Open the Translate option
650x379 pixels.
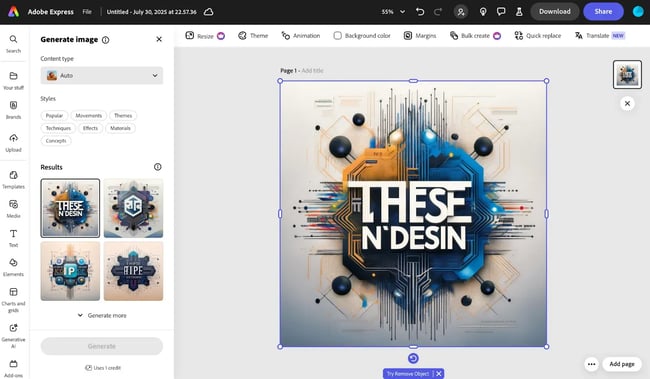coord(599,36)
